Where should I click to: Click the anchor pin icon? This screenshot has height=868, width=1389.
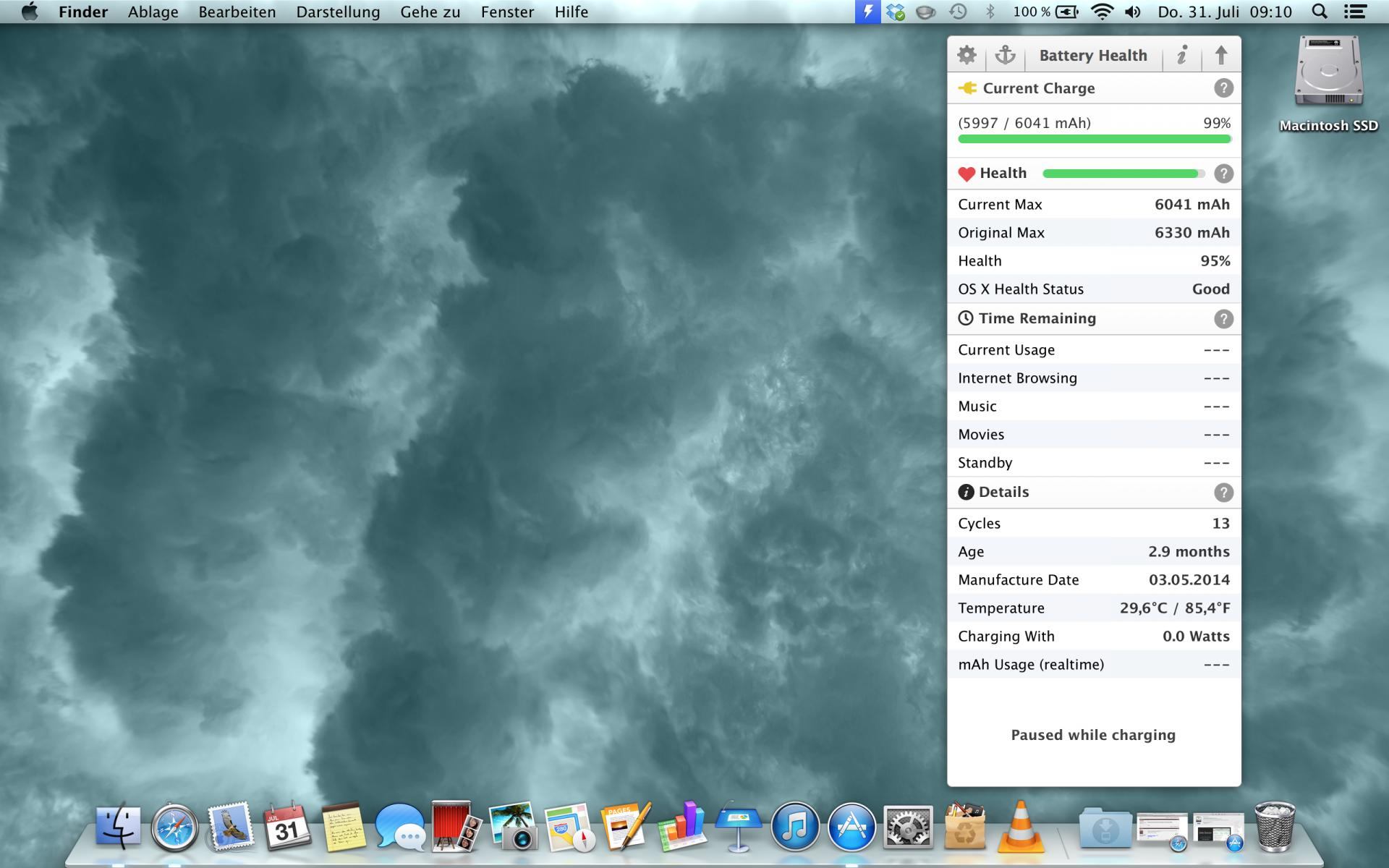(1005, 55)
